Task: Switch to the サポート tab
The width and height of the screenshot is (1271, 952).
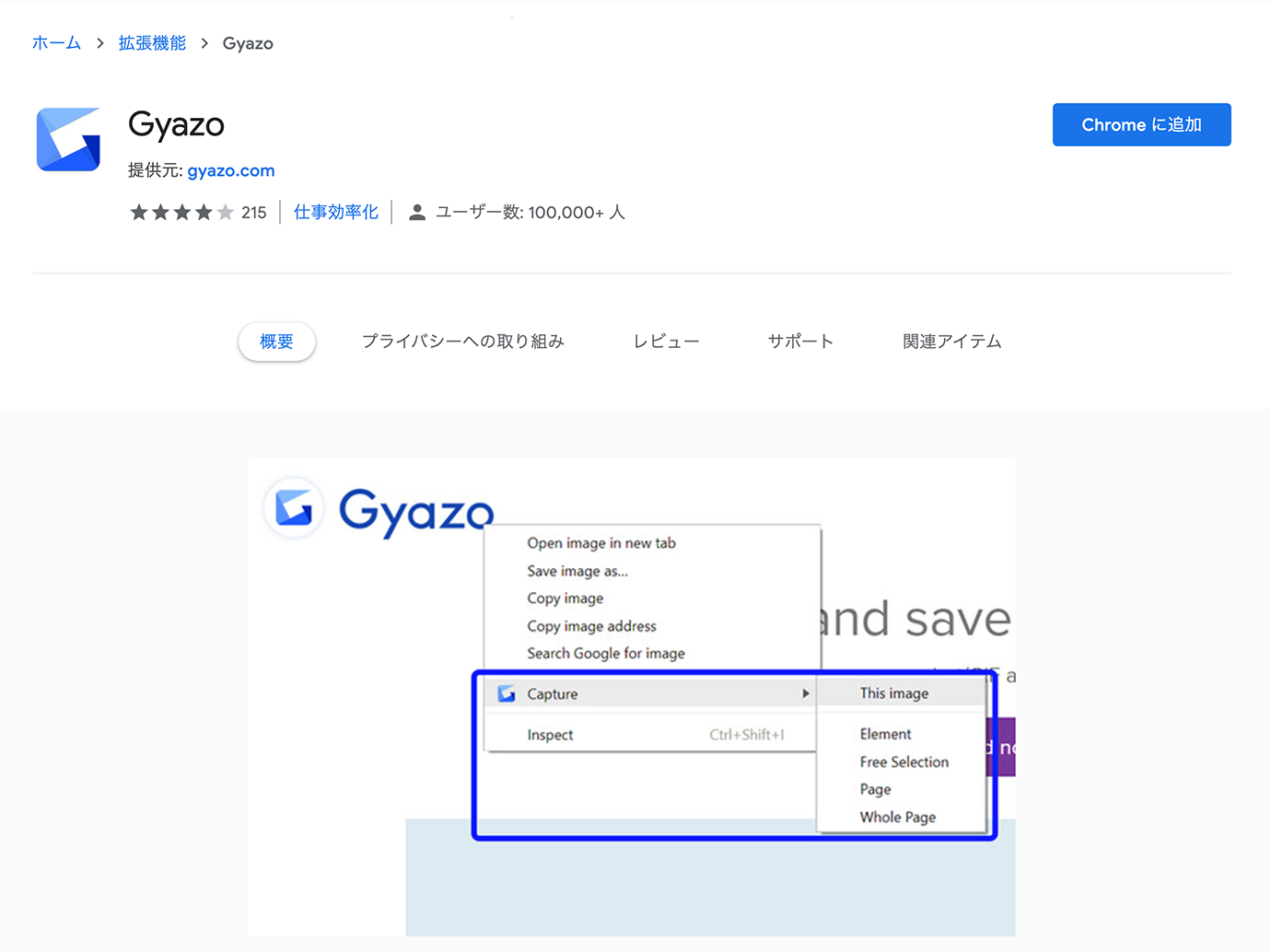Action: [800, 342]
